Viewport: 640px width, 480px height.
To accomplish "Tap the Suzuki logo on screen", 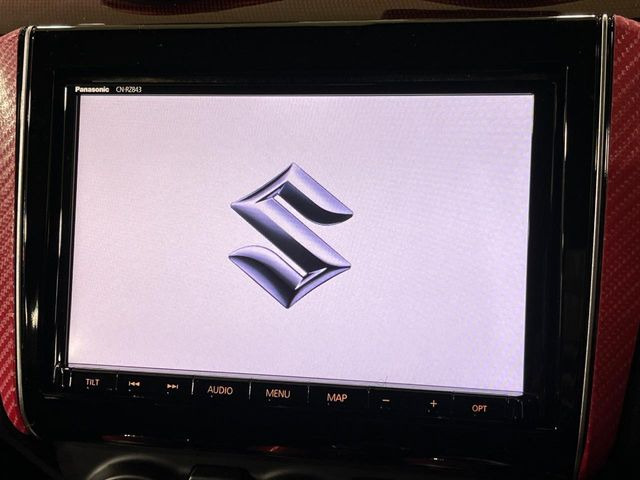I will (x=291, y=235).
